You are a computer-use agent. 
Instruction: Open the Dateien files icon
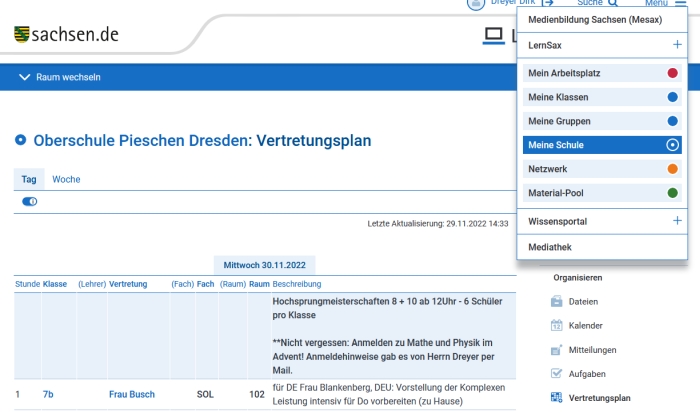[558, 302]
